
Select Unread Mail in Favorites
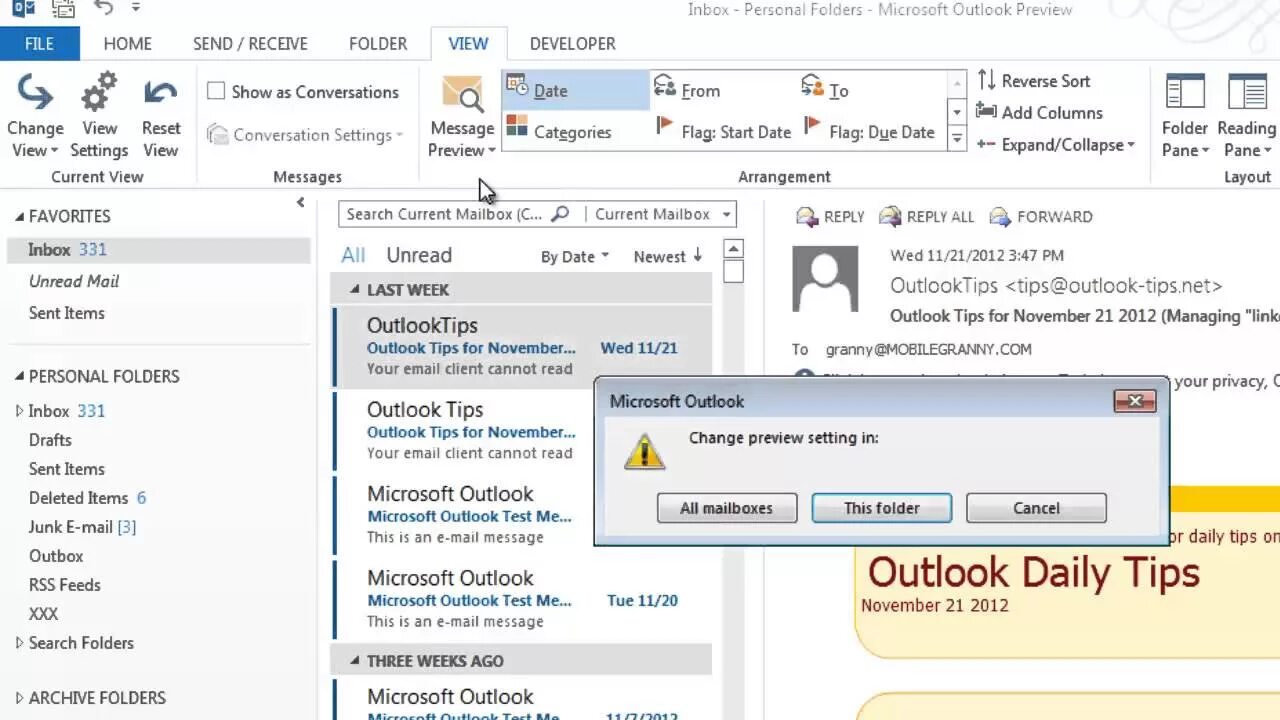tap(74, 281)
